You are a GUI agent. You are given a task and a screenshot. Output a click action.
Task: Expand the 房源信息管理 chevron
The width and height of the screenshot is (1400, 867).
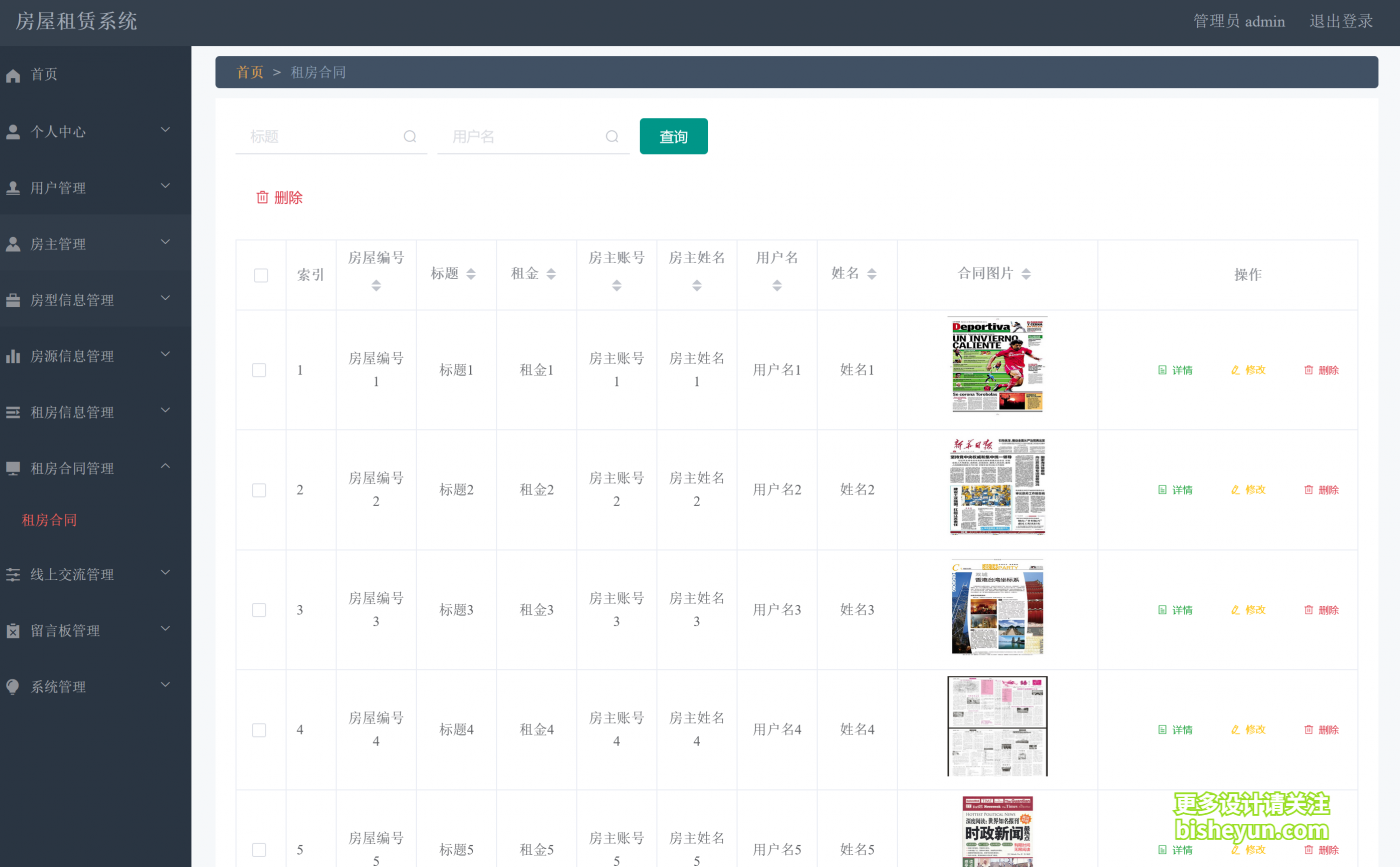pyautogui.click(x=166, y=354)
